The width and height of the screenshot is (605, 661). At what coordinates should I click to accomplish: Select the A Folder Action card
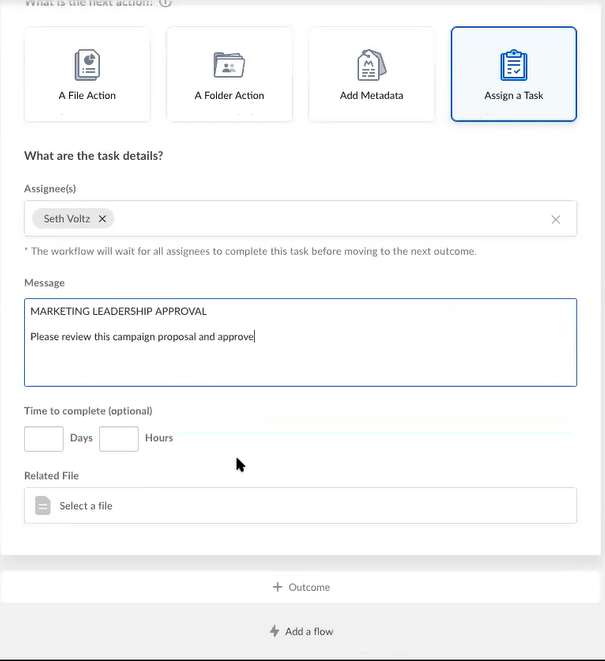coord(229,74)
